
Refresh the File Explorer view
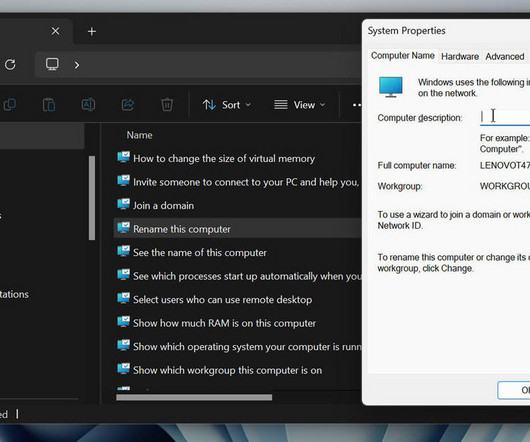[x=10, y=64]
